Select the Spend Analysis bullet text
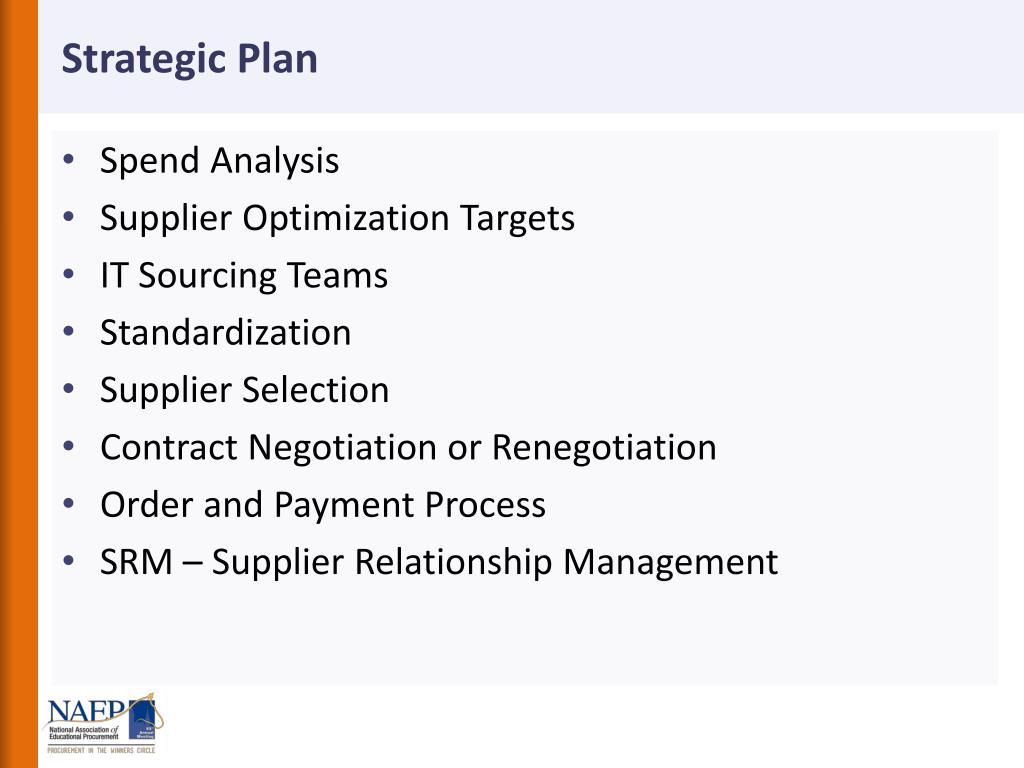The image size is (1024, 768). point(219,161)
